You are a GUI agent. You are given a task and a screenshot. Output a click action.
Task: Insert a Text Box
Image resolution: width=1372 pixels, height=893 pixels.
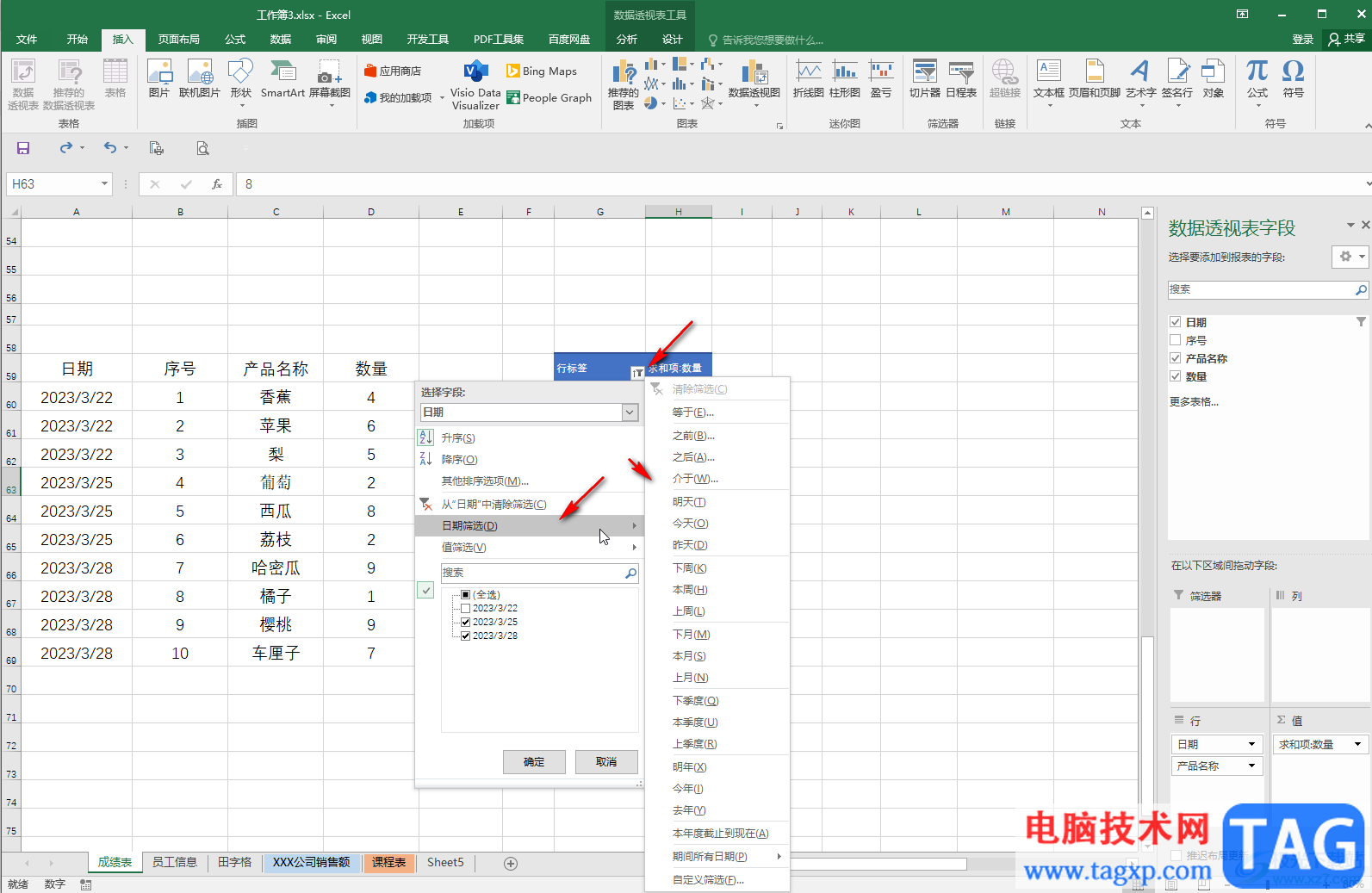click(1049, 82)
